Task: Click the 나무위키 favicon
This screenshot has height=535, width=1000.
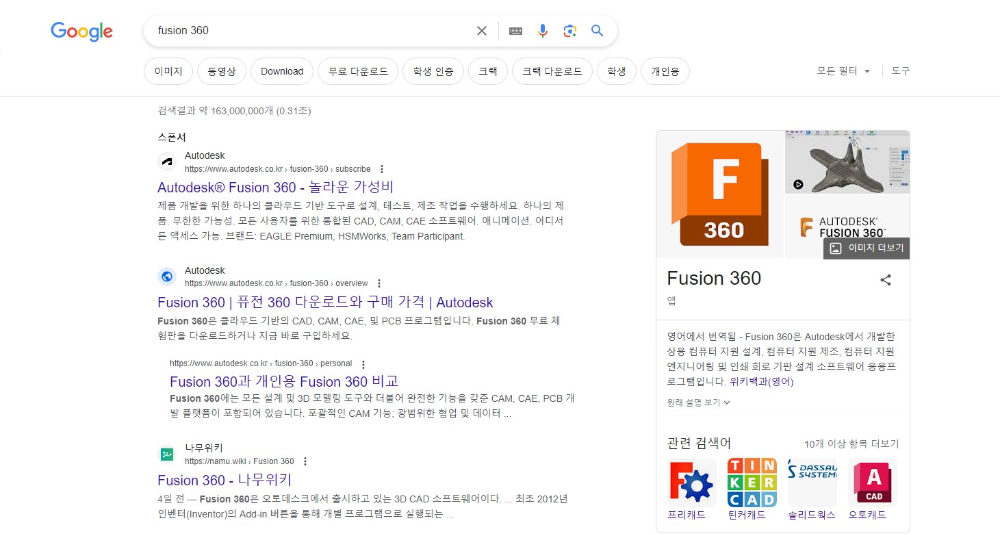Action: tap(167, 454)
